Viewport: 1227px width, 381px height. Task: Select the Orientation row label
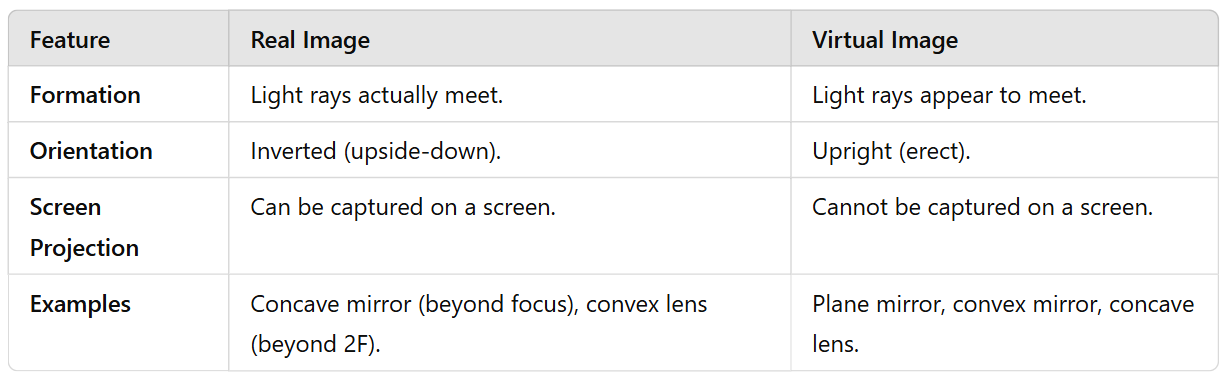(91, 151)
